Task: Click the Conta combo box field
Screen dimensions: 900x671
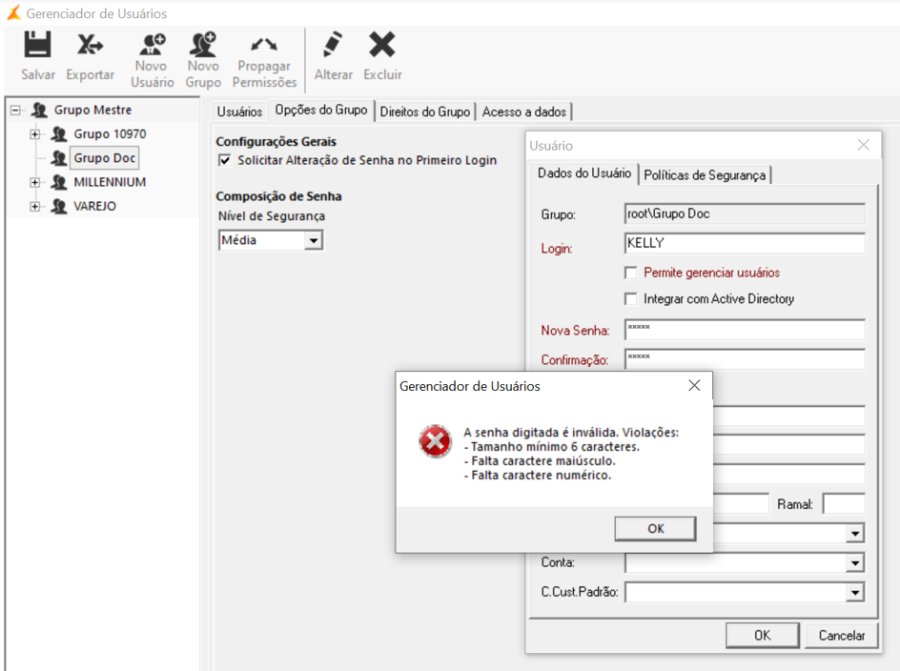Action: point(744,563)
